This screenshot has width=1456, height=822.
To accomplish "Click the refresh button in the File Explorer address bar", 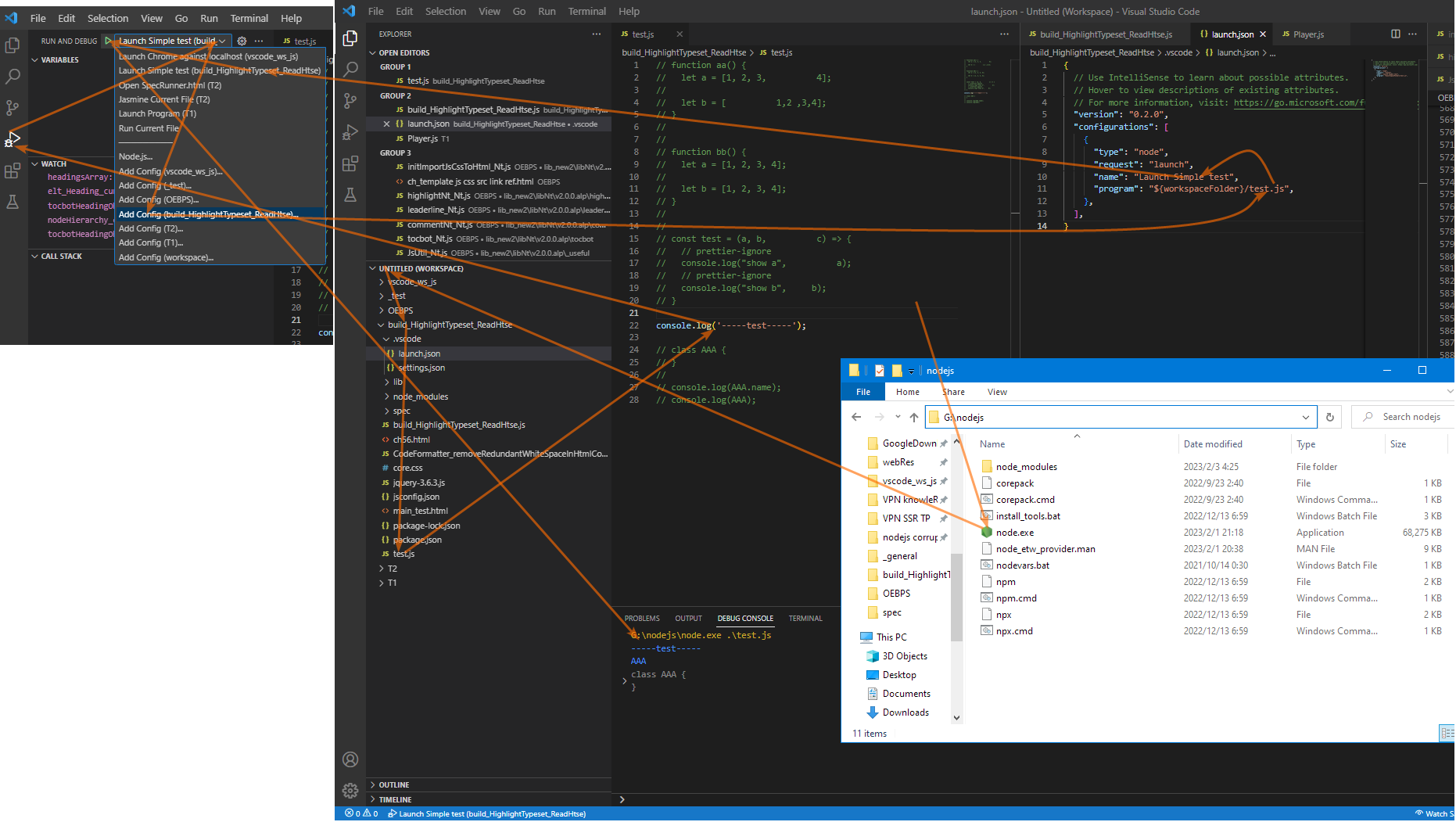I will point(1329,417).
